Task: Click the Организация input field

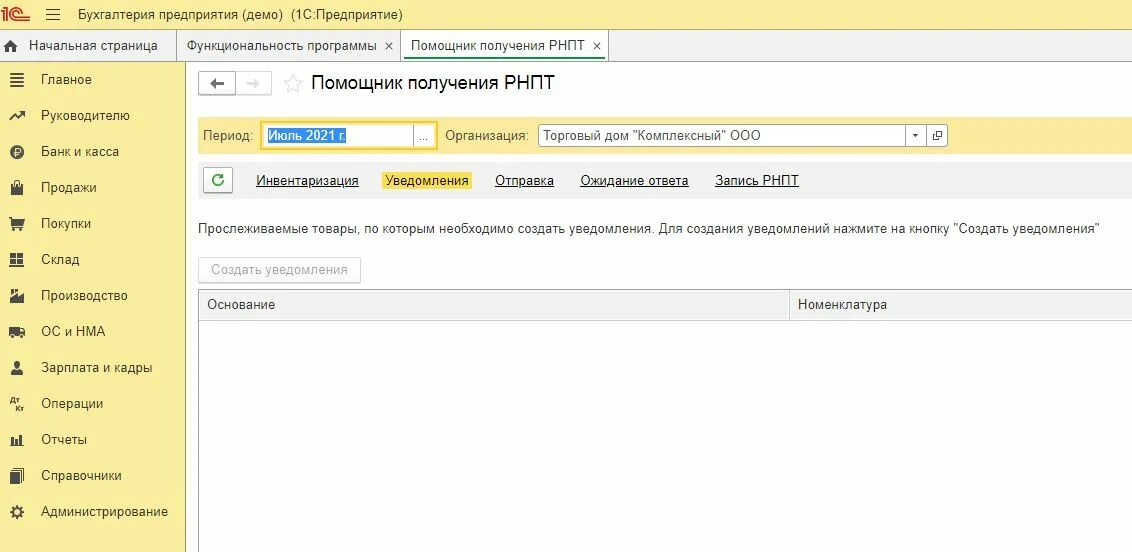Action: click(x=722, y=135)
